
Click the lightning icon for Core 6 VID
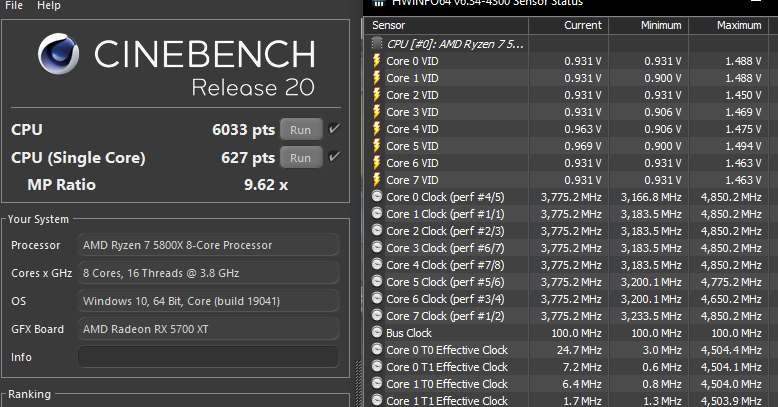377,163
